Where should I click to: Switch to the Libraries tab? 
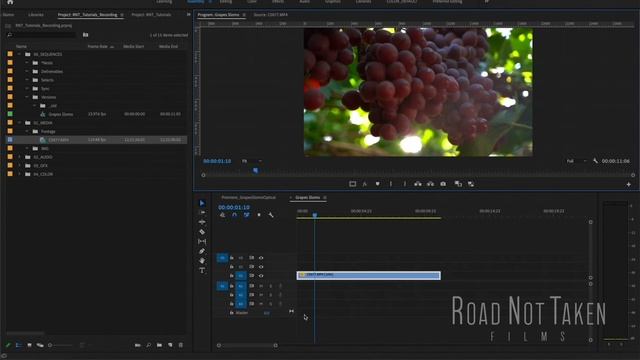point(36,15)
